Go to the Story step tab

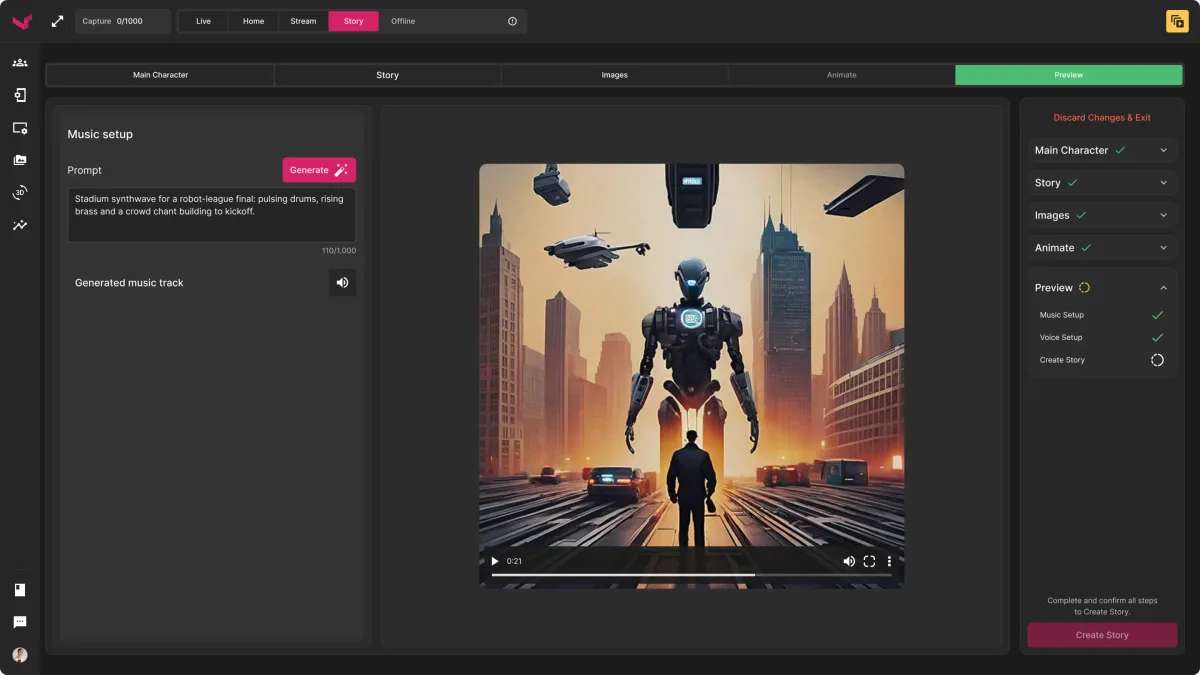(387, 75)
